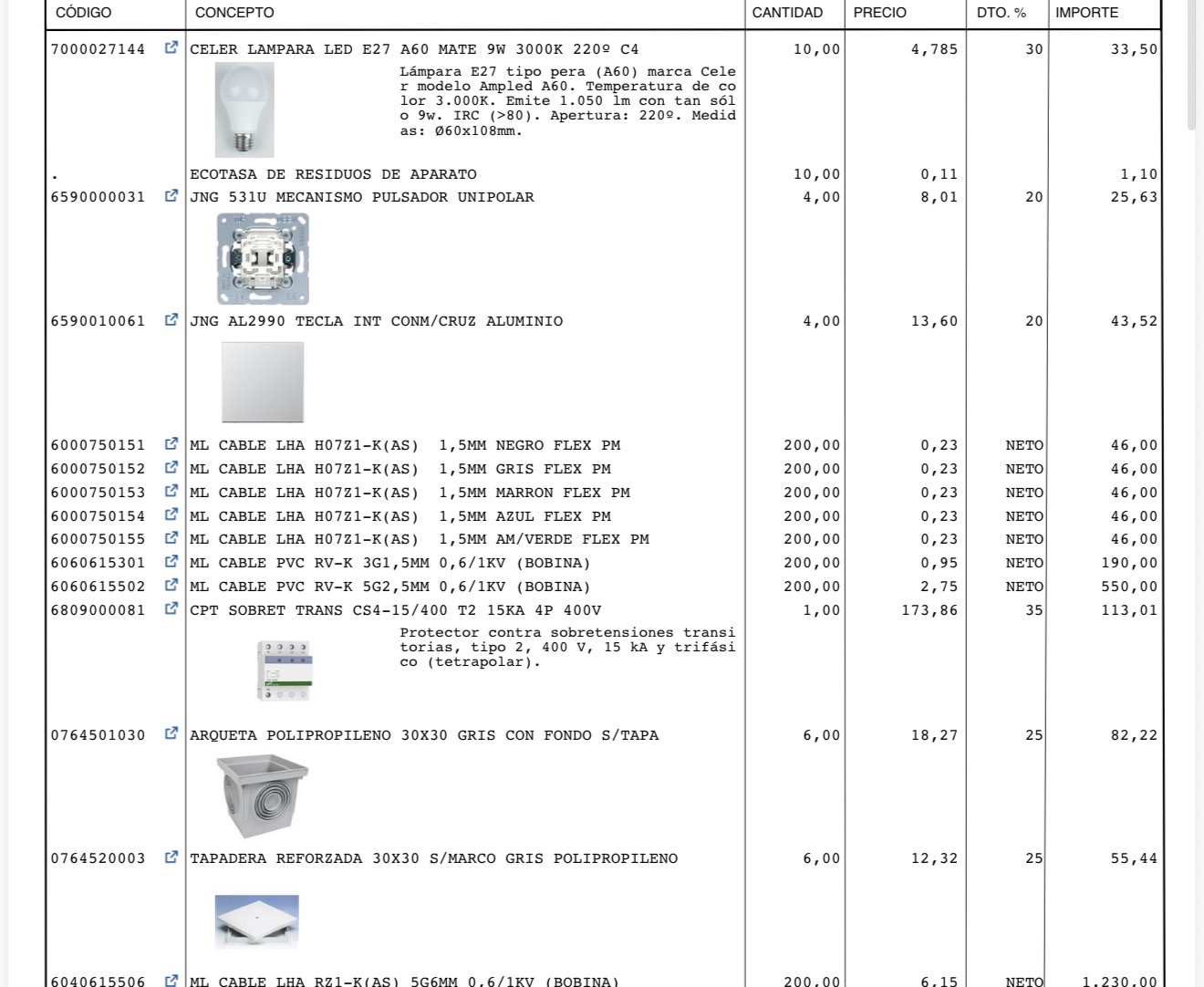
Task: Click importe value 1,10
Action: (x=1138, y=174)
